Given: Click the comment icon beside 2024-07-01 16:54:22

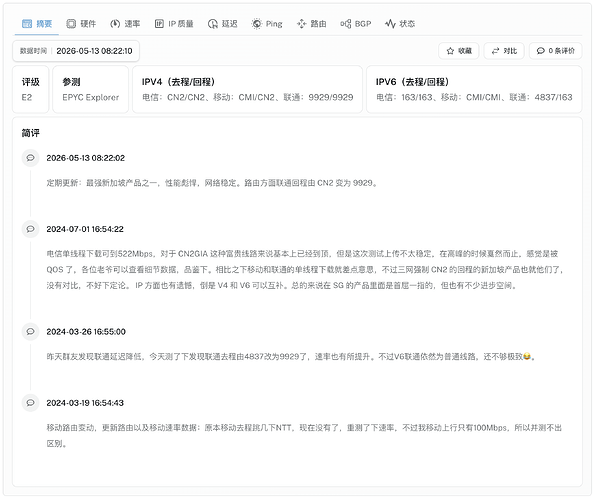Looking at the screenshot, I should [x=30, y=229].
